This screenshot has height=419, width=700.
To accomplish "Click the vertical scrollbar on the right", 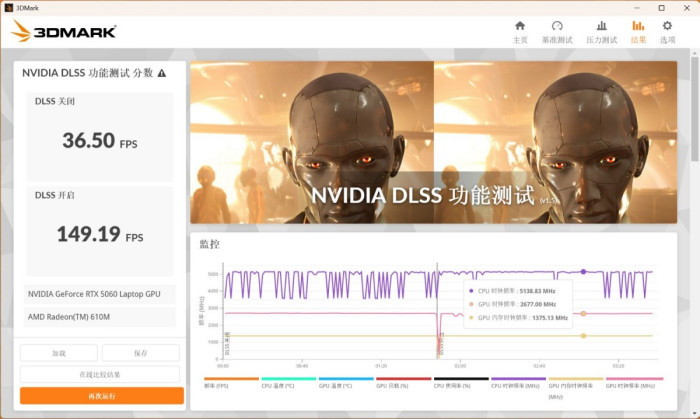I will 694,109.
